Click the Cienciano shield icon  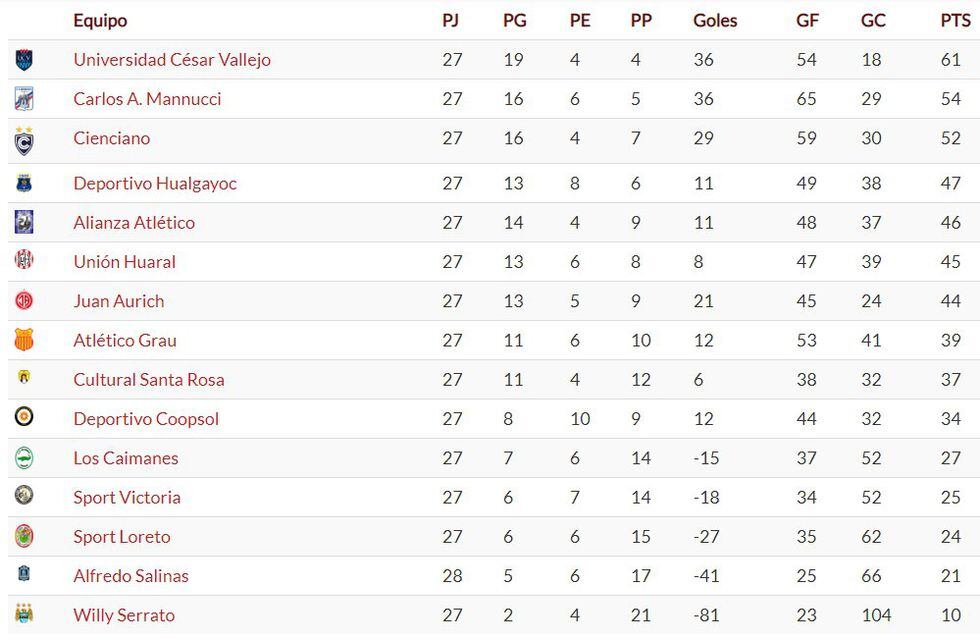click(x=24, y=140)
